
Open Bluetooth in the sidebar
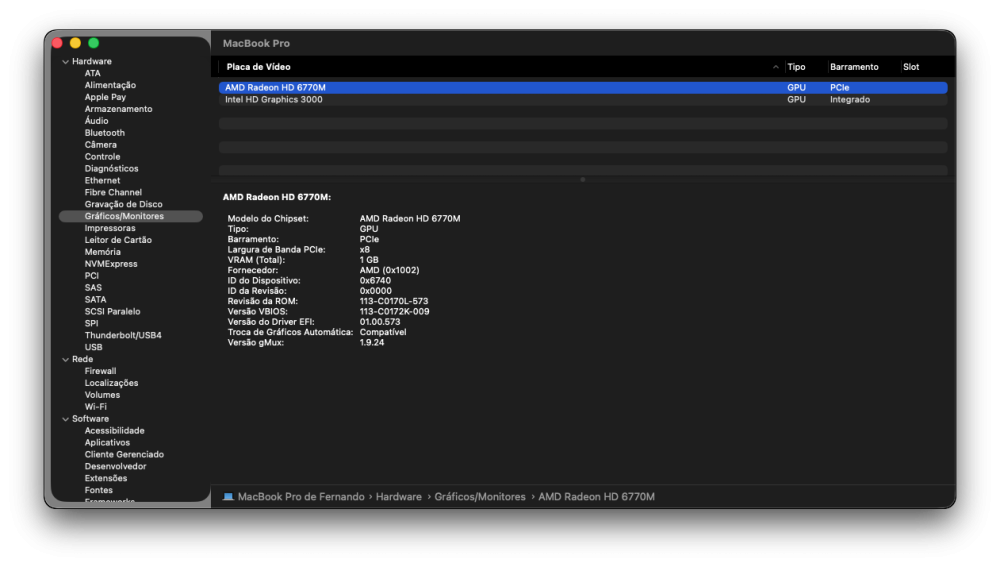(105, 133)
